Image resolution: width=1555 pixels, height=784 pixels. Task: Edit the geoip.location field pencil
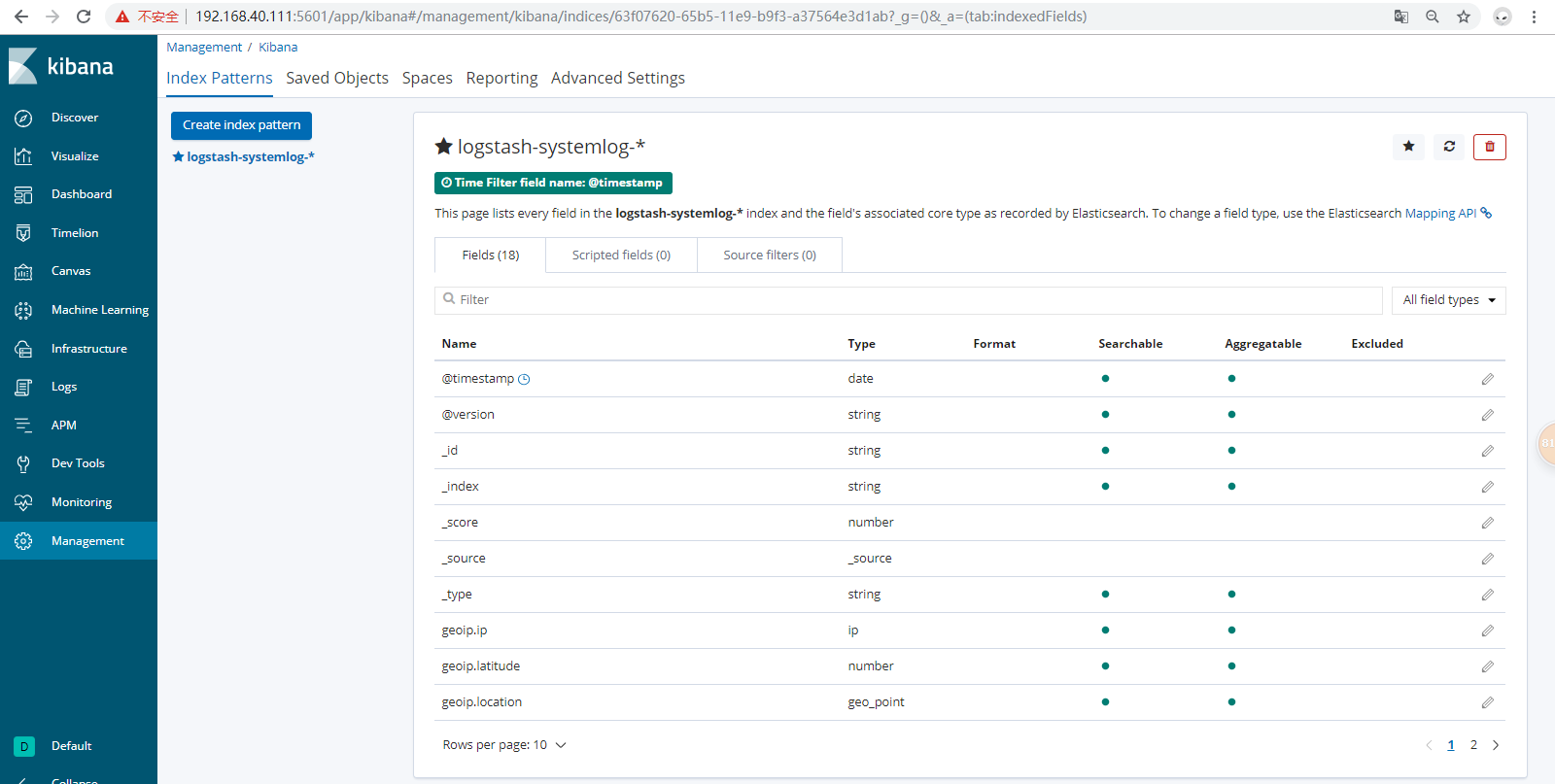[x=1487, y=702]
